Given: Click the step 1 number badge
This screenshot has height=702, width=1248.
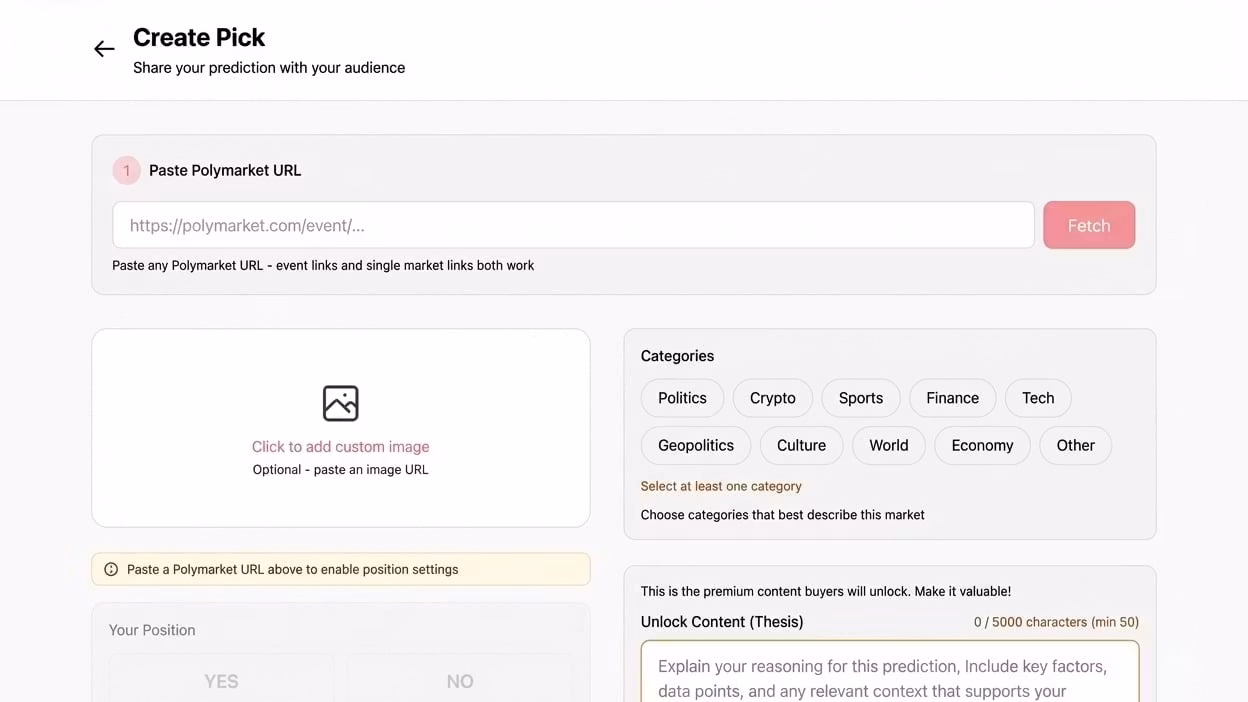Looking at the screenshot, I should pos(126,170).
